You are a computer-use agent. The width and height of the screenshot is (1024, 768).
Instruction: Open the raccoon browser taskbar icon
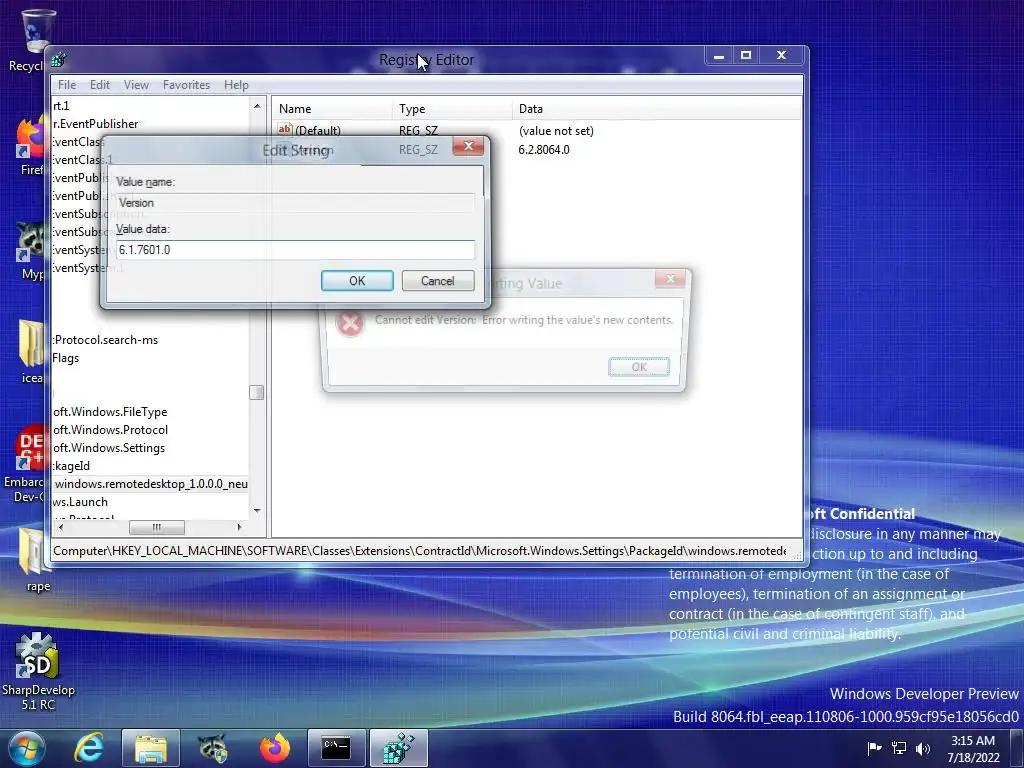click(x=212, y=748)
